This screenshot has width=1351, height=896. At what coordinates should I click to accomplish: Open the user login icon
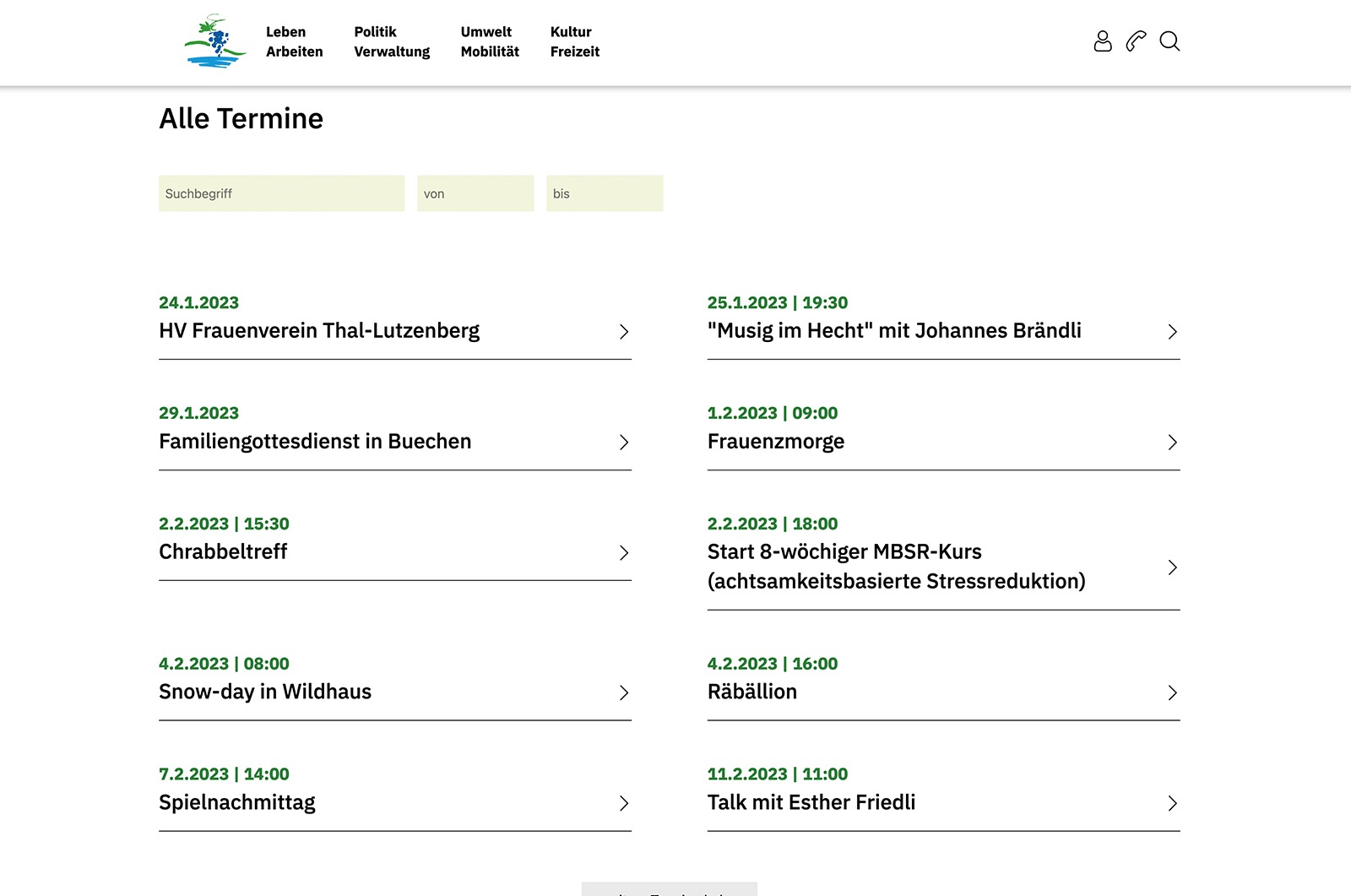point(1103,41)
